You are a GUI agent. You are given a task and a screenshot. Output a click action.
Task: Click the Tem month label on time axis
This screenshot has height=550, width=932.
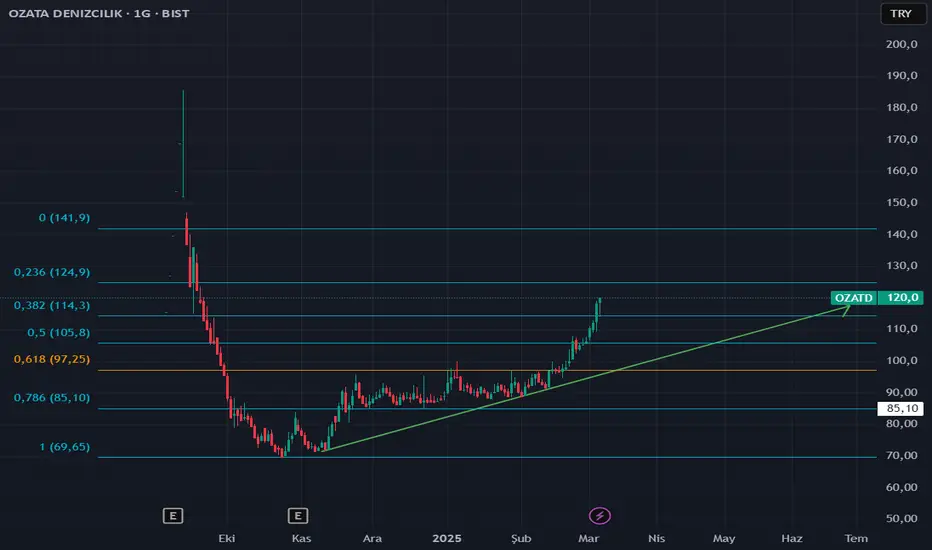(x=856, y=538)
